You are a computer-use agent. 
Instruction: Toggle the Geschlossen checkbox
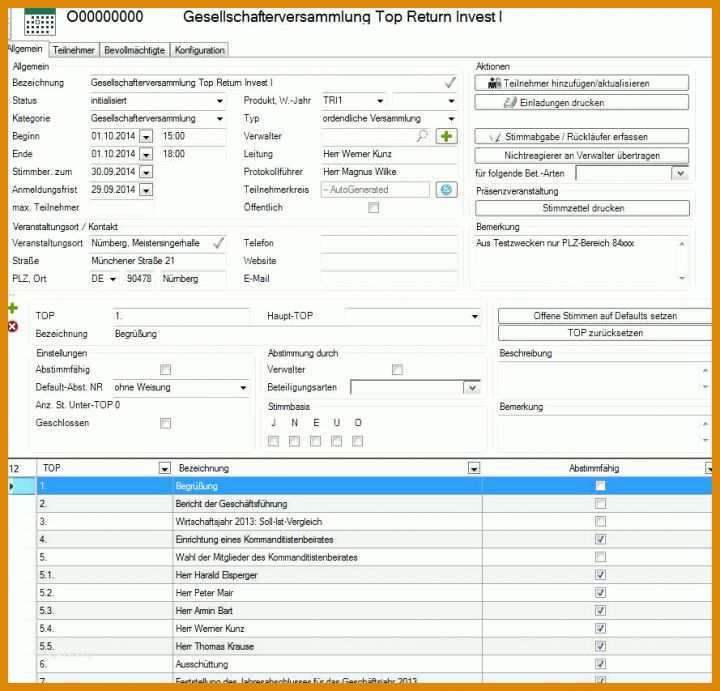(x=165, y=423)
